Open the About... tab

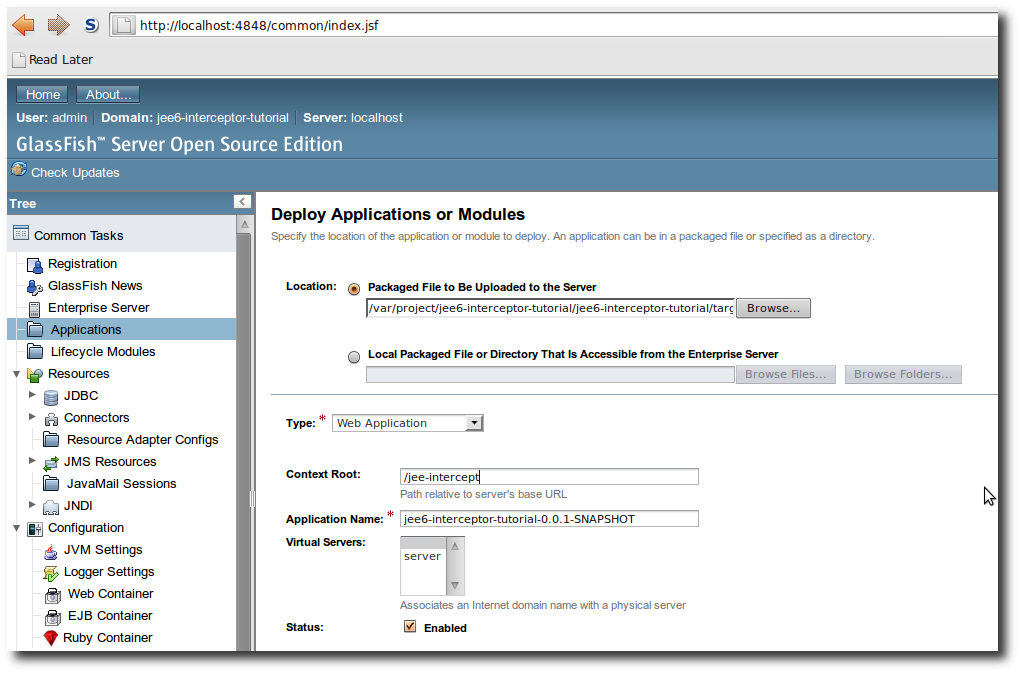[x=107, y=93]
